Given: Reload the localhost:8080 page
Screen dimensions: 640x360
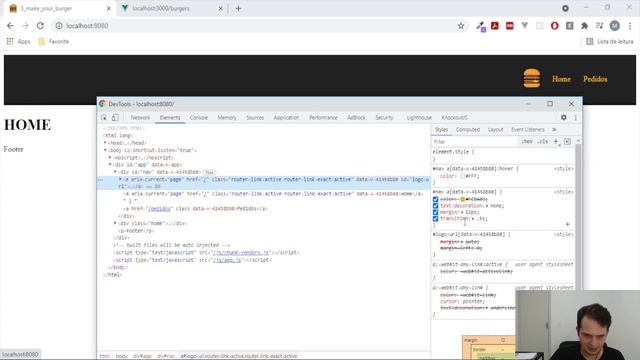Looking at the screenshot, I should tap(40, 26).
